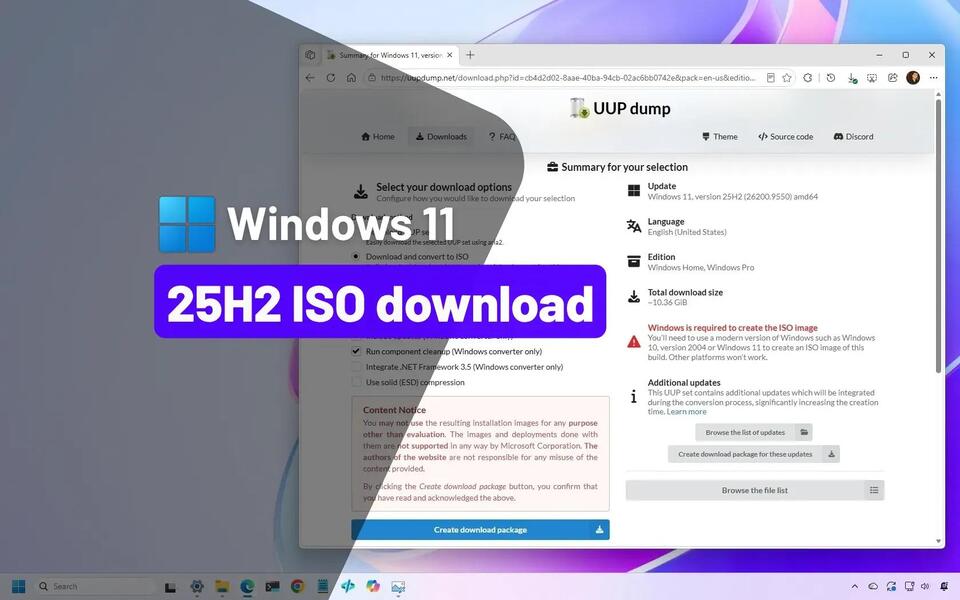The width and height of the screenshot is (960, 600).
Task: Click the UUP dump logo
Action: (x=620, y=108)
